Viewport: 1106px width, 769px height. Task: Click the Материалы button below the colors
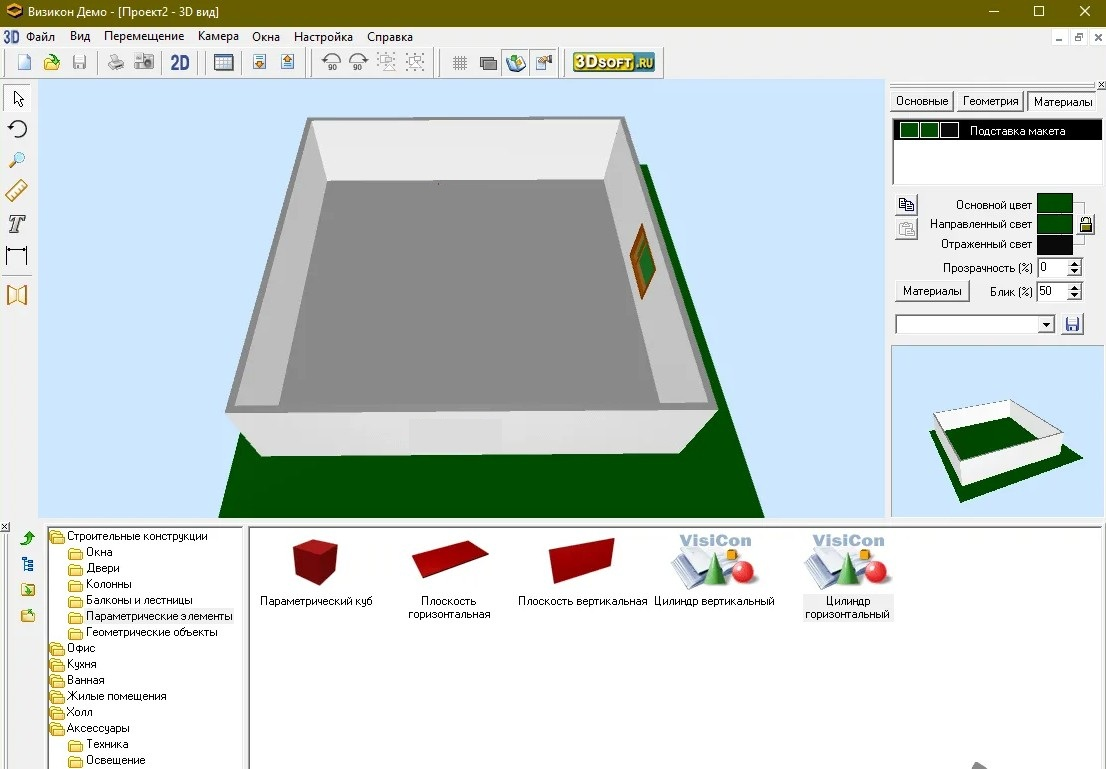932,291
